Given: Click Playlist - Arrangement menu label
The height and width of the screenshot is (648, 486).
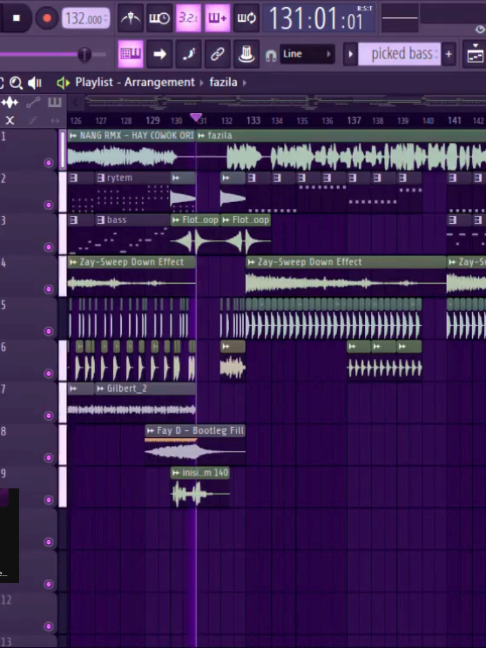Looking at the screenshot, I should pos(135,82).
